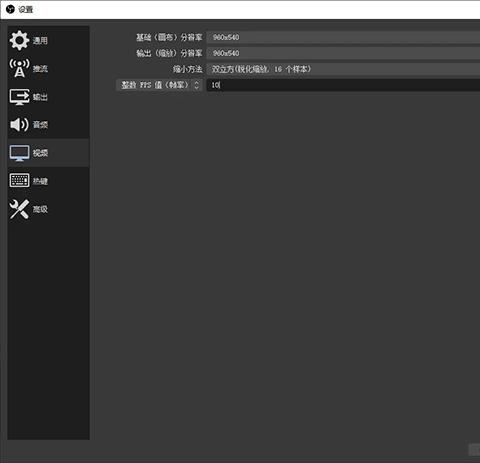
Task: Click the Advanced wrench-screwdriver icon
Action: point(19,209)
